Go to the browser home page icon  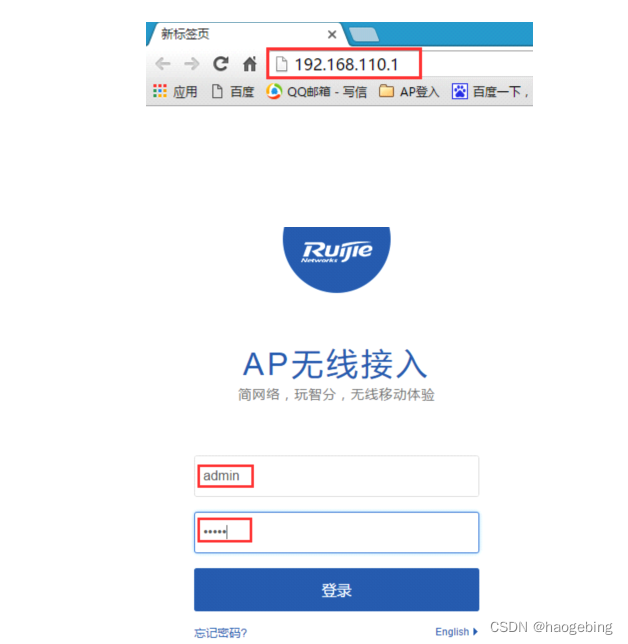coord(250,64)
